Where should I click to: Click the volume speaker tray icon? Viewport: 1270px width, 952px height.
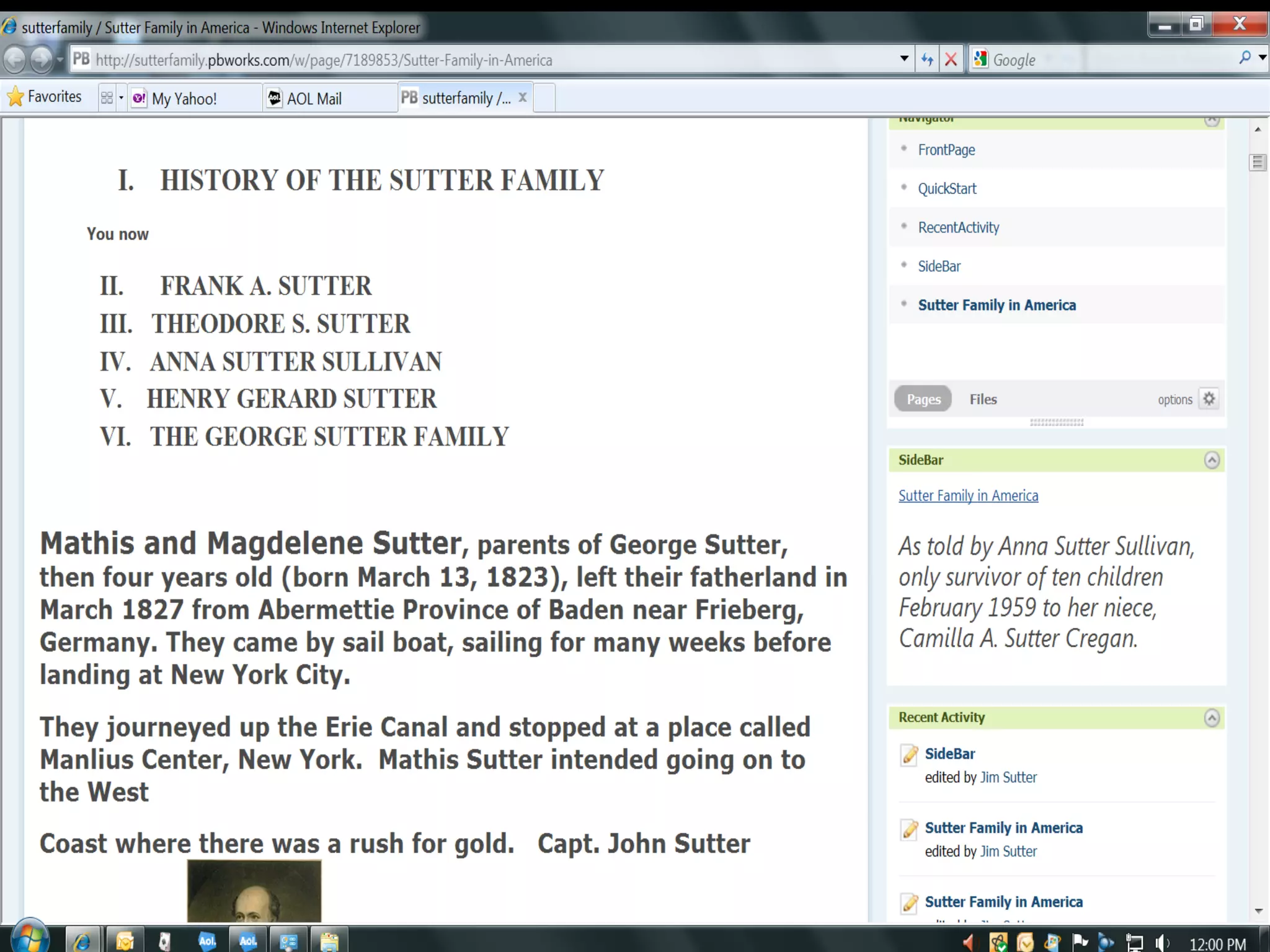point(1161,943)
